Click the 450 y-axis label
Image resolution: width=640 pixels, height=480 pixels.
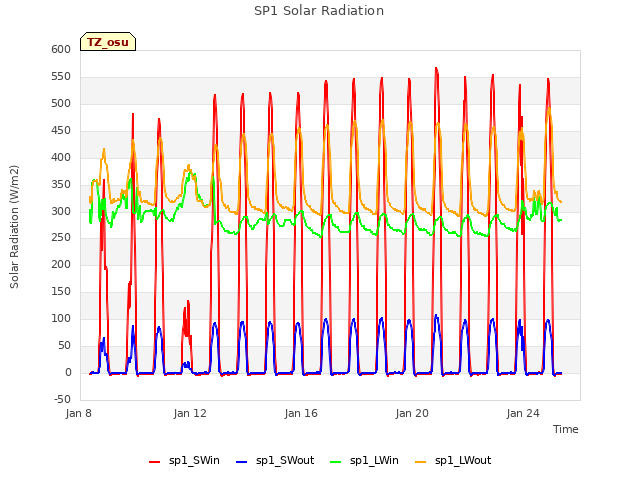point(61,130)
